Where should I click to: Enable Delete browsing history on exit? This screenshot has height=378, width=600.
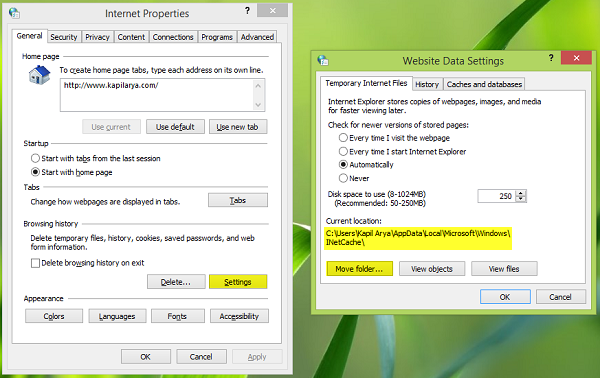coord(35,263)
